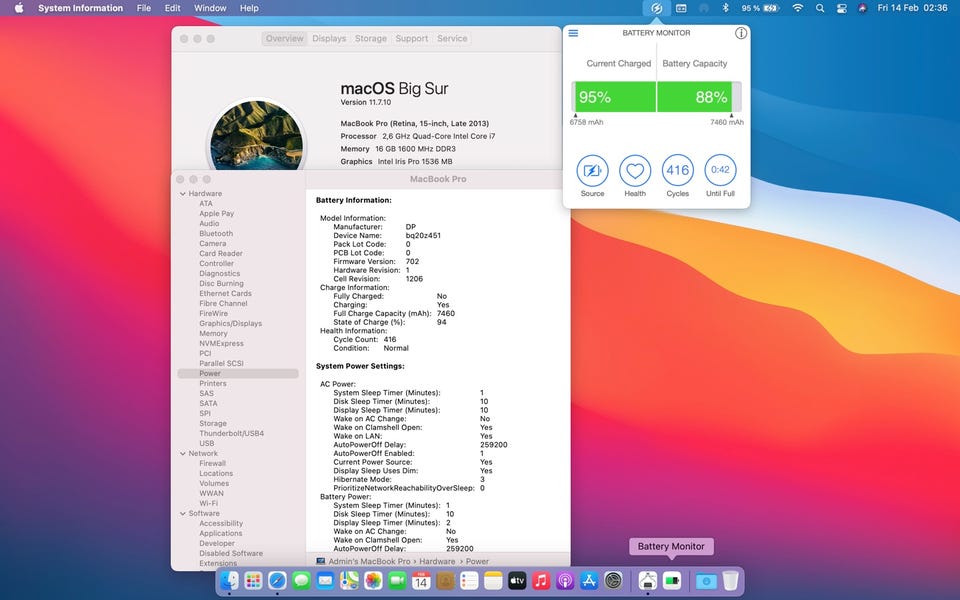Screen dimensions: 960x600
Task: Click Hardware in the path bar
Action: pos(437,561)
